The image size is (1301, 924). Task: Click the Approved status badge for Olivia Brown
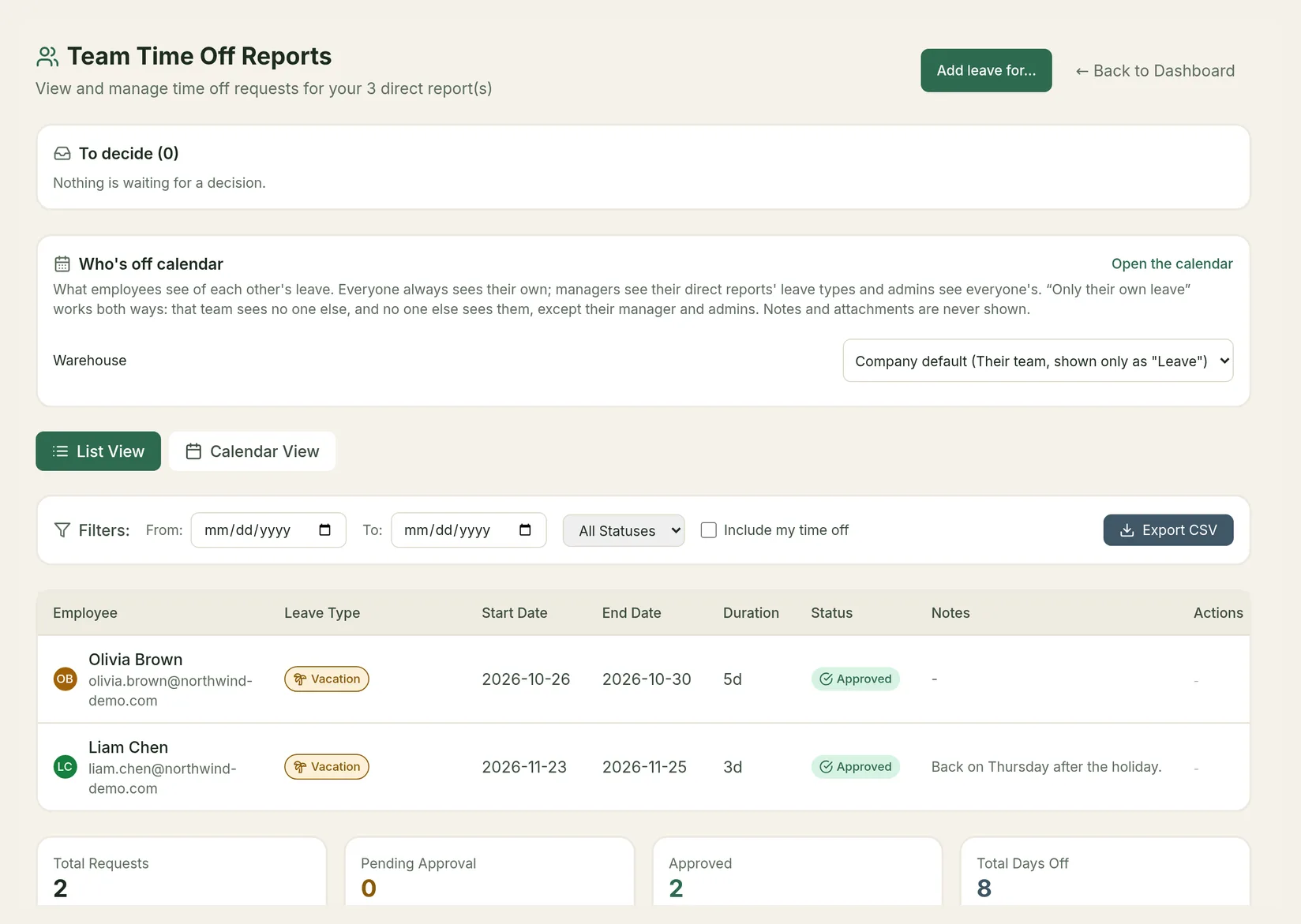(856, 679)
